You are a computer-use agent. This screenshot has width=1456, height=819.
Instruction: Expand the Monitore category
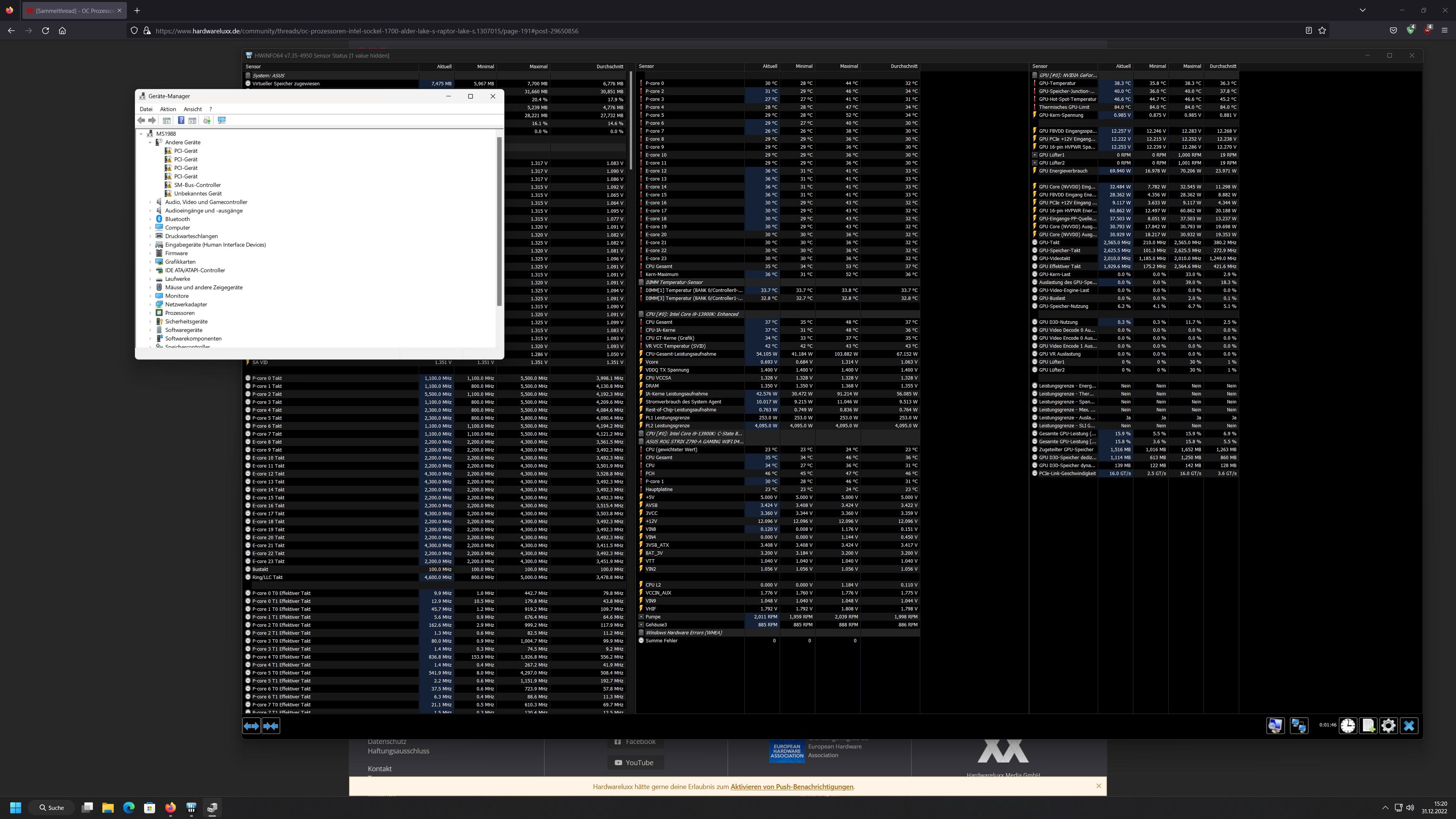[151, 296]
